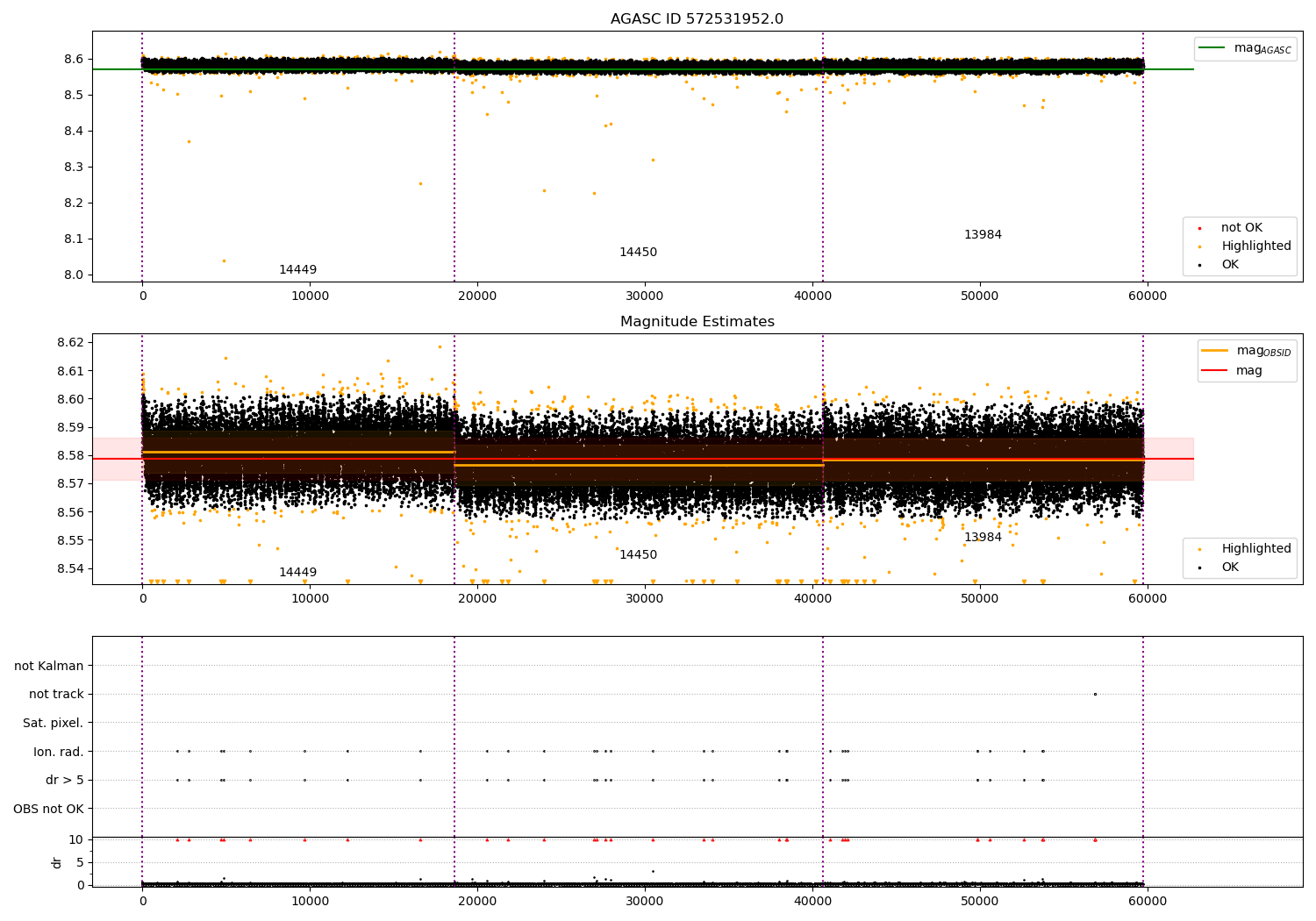Click the 'not Kalman' row label

pos(49,666)
